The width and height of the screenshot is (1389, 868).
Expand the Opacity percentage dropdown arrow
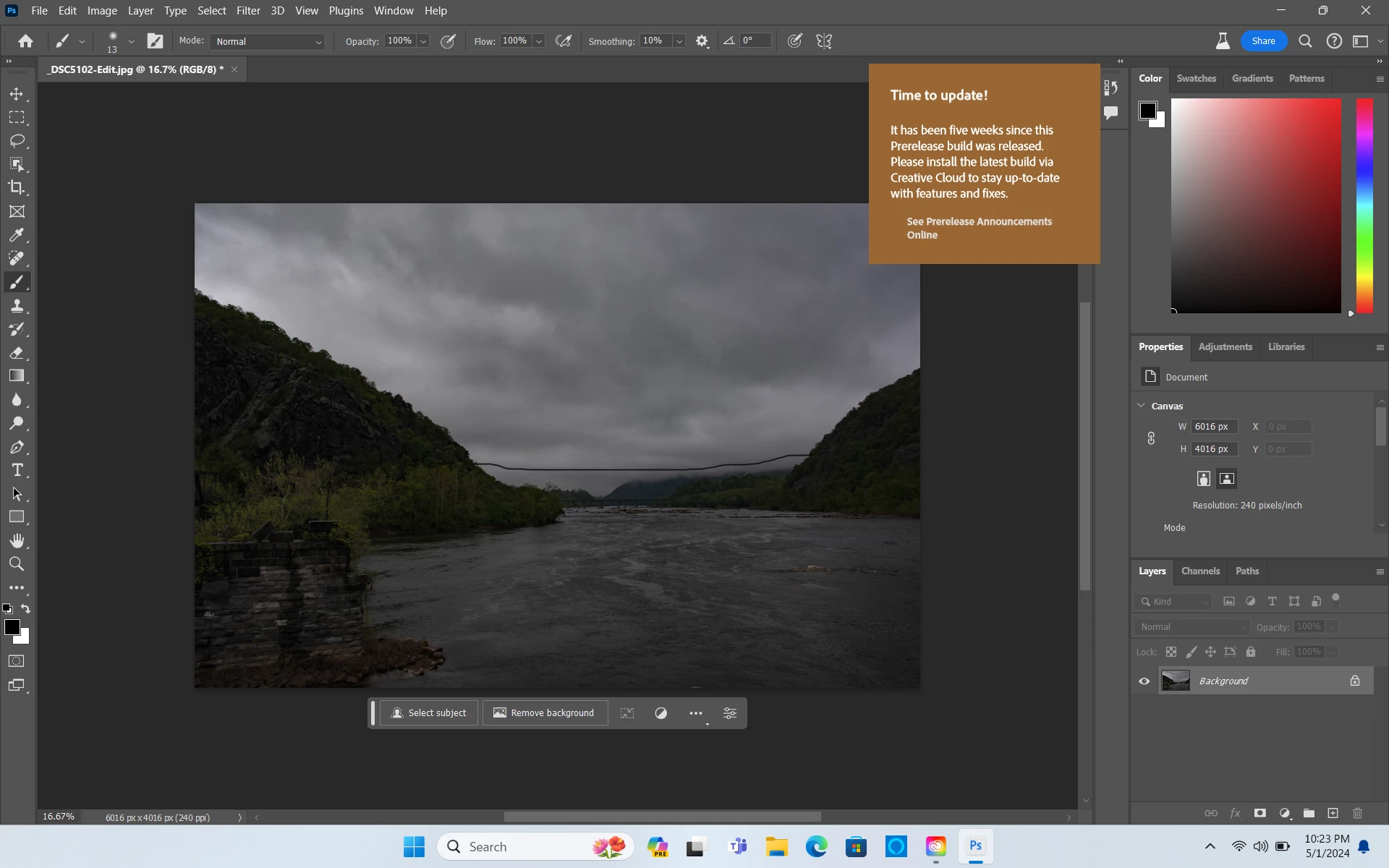(423, 41)
